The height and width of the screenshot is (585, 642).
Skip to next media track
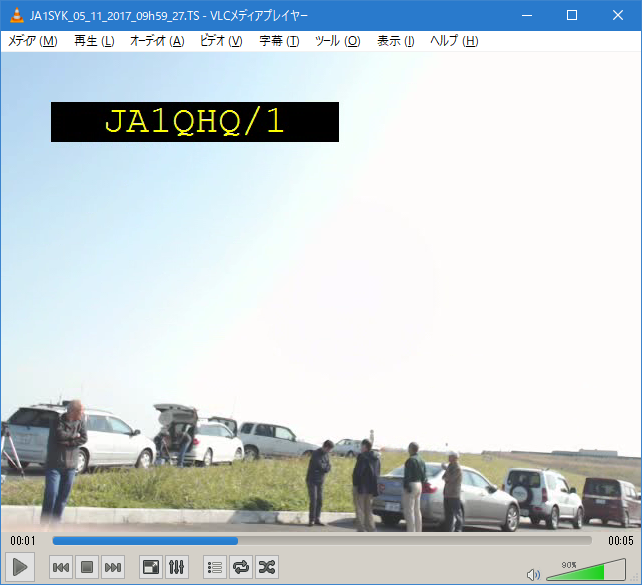(113, 567)
